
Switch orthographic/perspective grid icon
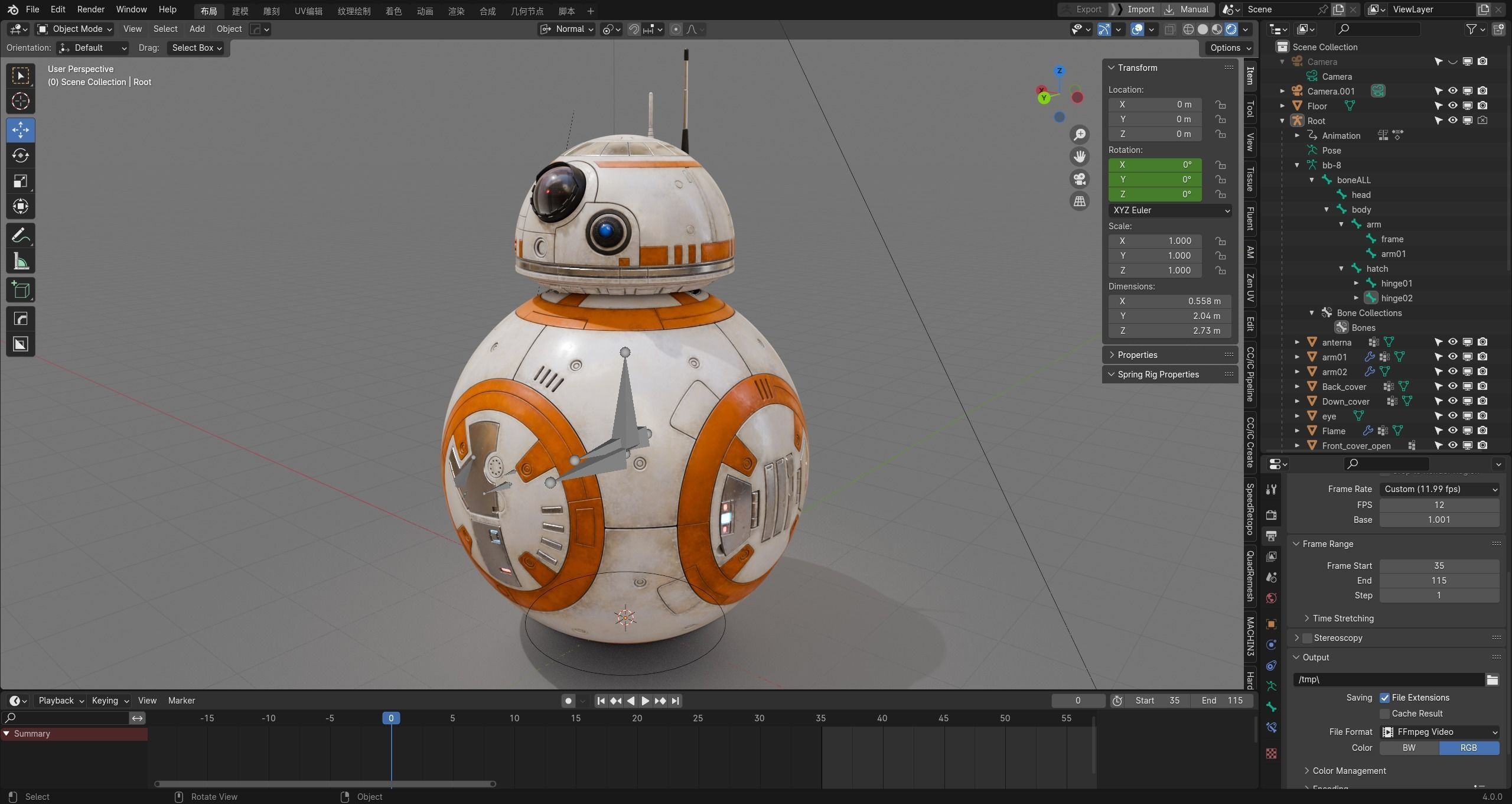1080,201
